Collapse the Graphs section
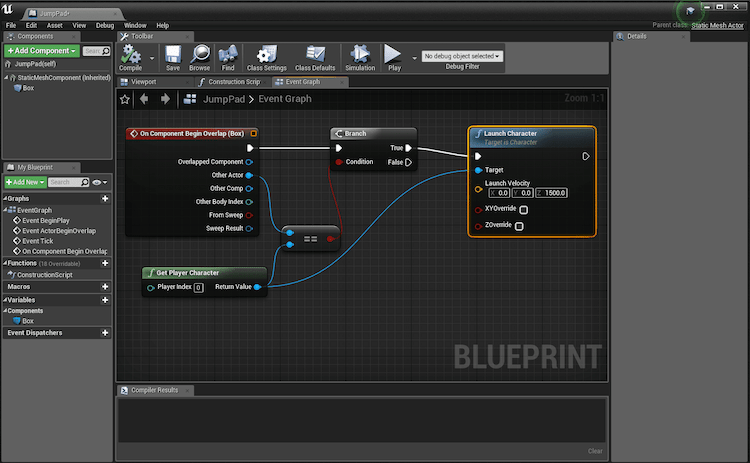 pyautogui.click(x=5, y=198)
